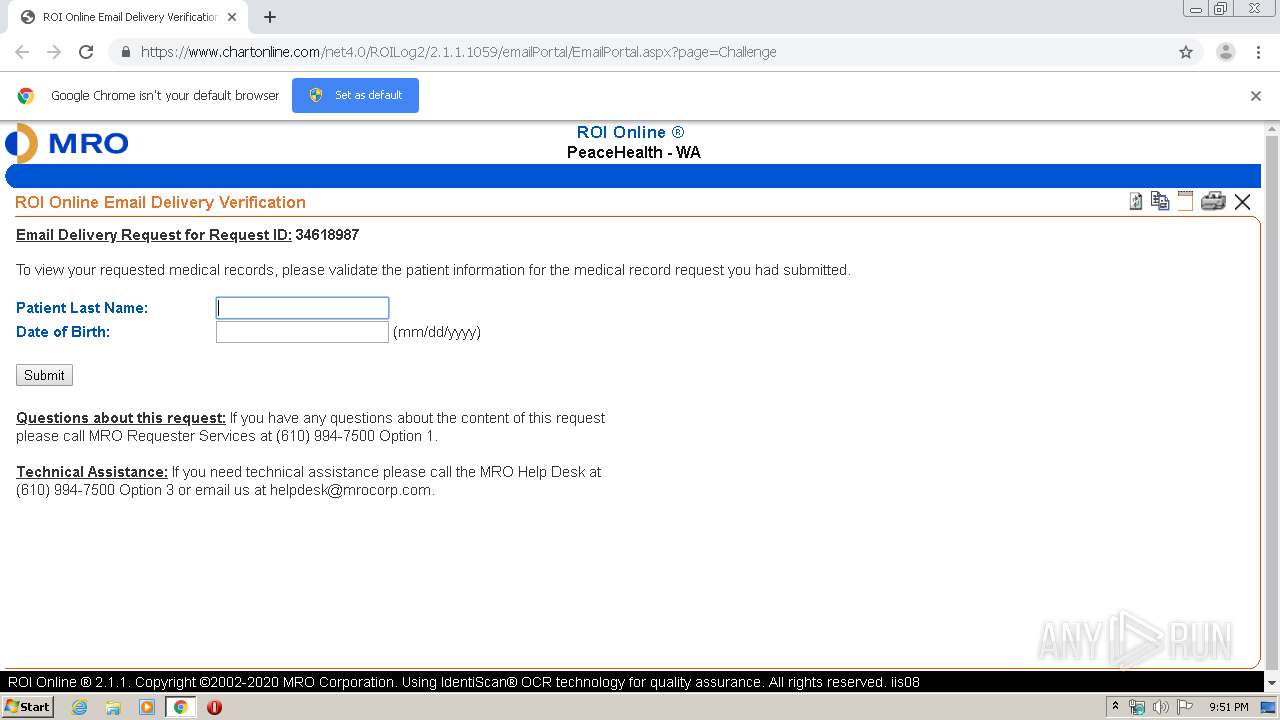Open Chrome's three-dot menu
The width and height of the screenshot is (1280, 720).
[x=1258, y=52]
